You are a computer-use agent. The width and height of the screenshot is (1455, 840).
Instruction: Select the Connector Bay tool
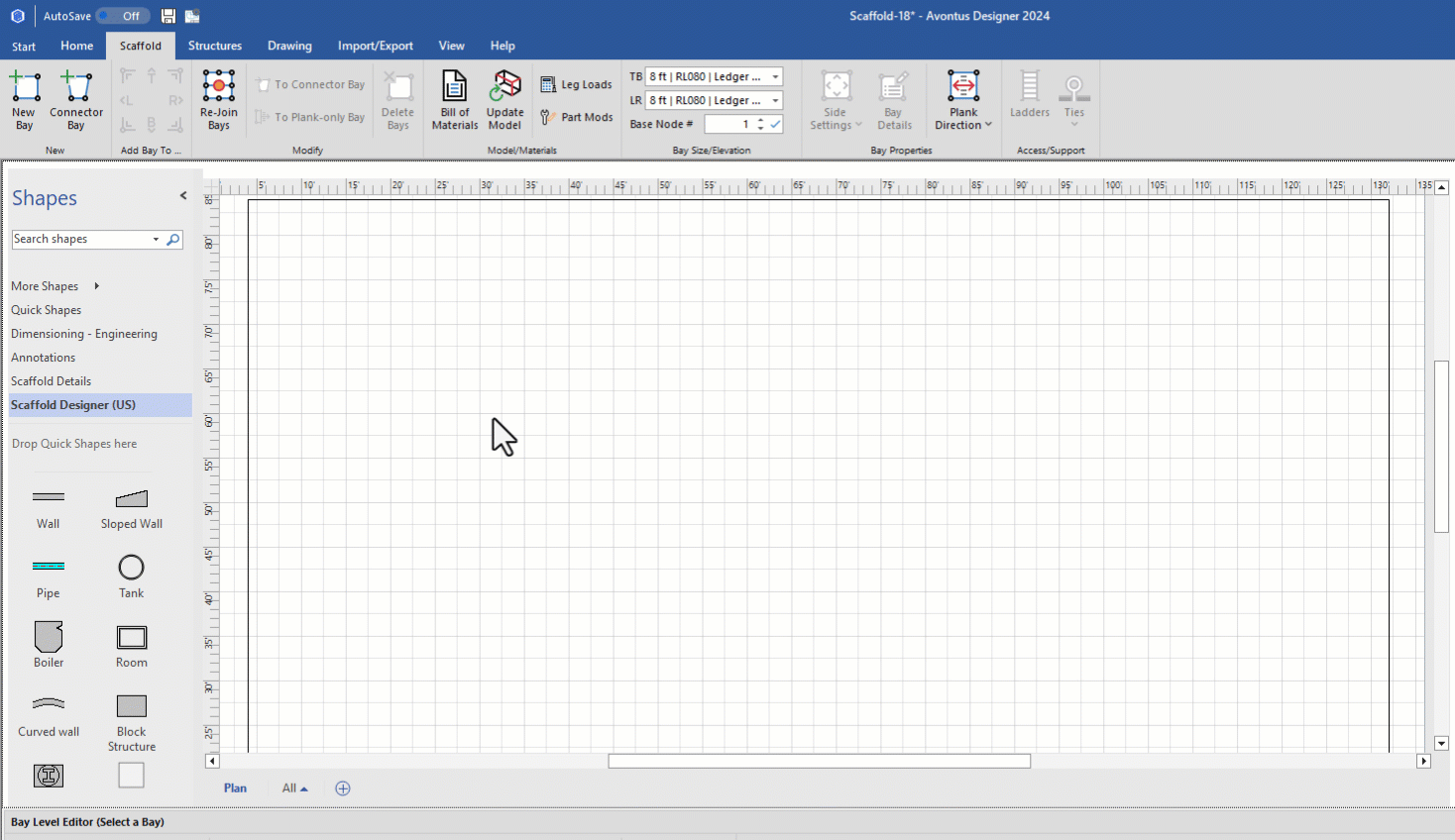[76, 88]
